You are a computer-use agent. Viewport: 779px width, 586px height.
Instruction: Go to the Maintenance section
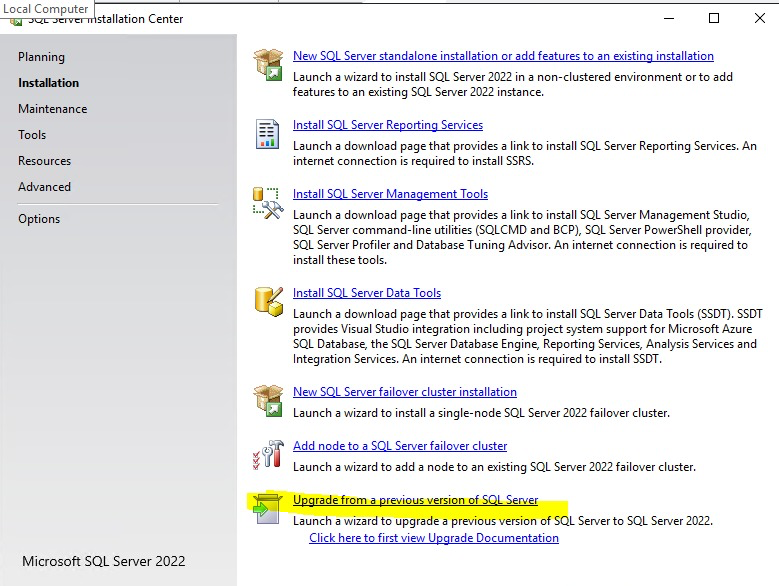[52, 109]
